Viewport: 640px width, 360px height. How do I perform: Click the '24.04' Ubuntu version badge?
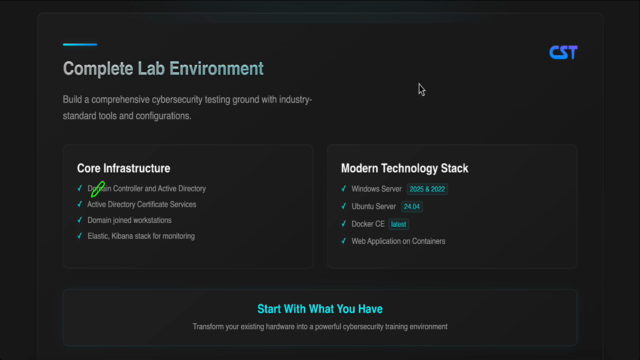tap(411, 207)
